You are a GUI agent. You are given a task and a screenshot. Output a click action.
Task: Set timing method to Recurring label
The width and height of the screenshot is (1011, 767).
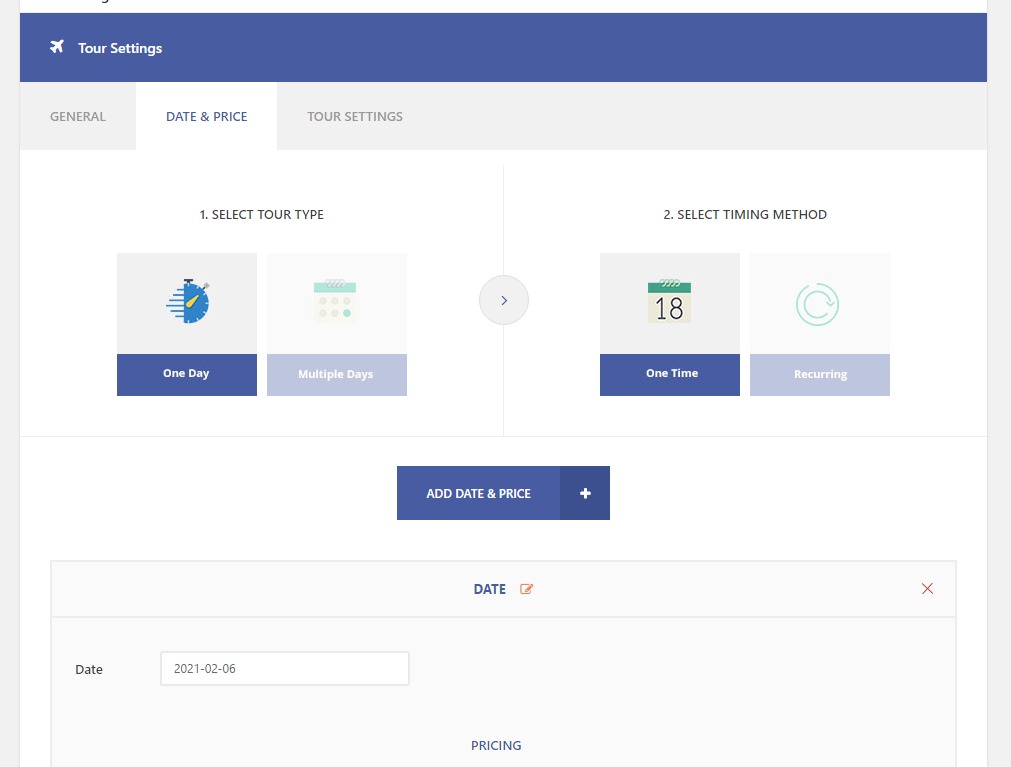[819, 375]
